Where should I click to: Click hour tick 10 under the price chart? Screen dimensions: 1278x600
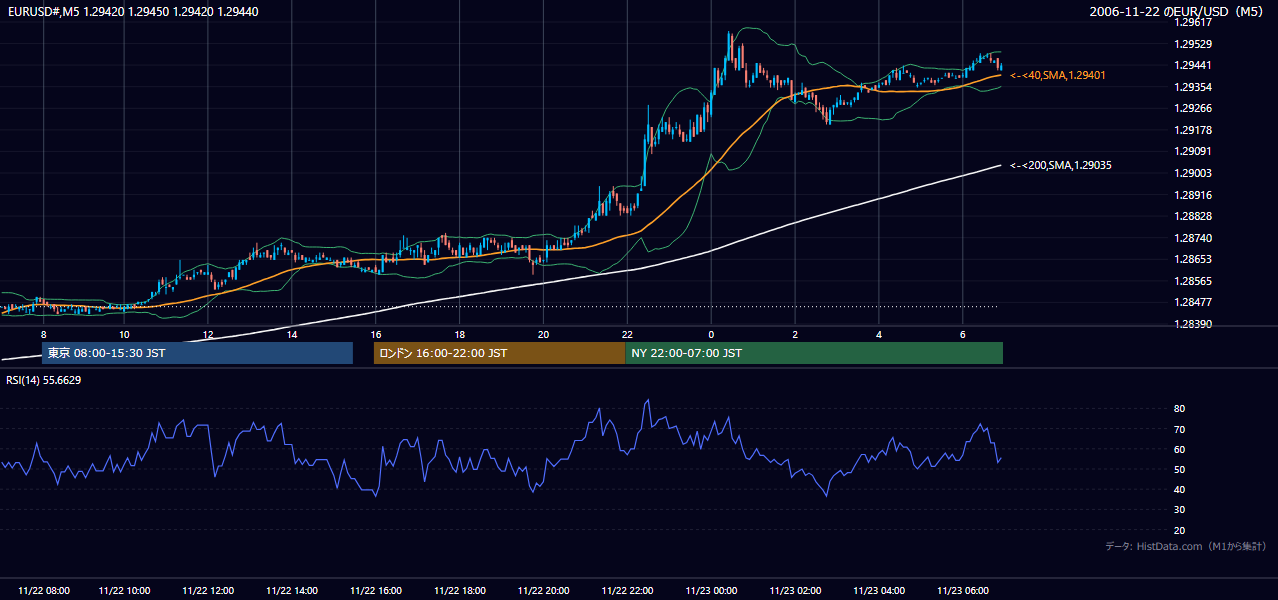point(124,334)
